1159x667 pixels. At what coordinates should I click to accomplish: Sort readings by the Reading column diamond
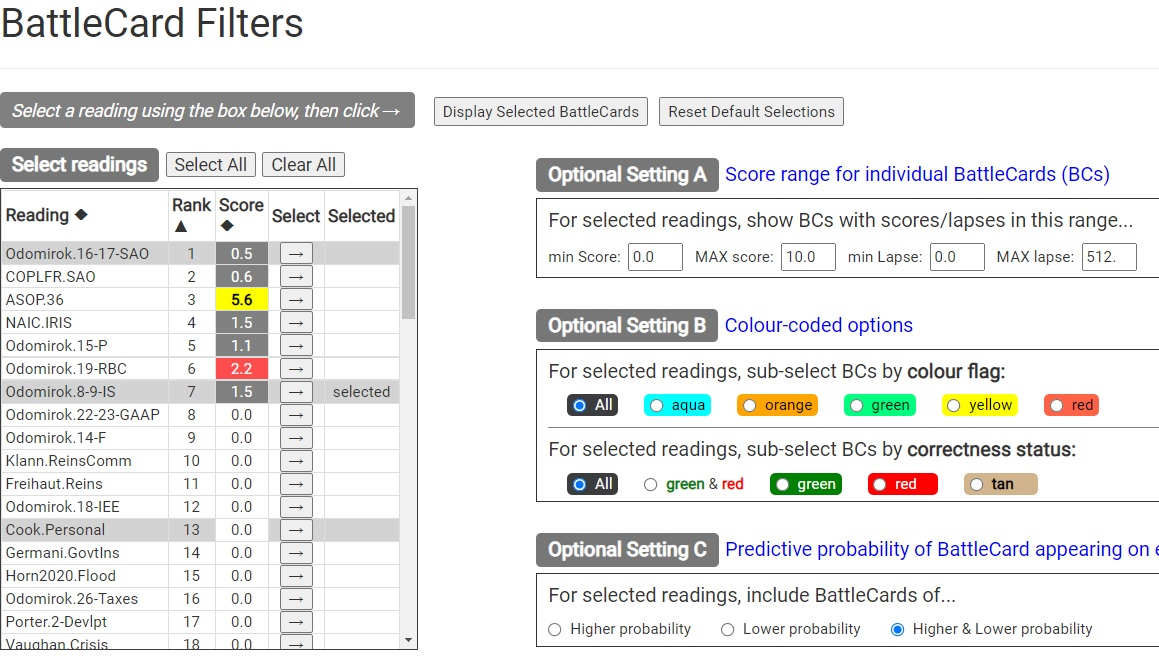pyautogui.click(x=81, y=215)
